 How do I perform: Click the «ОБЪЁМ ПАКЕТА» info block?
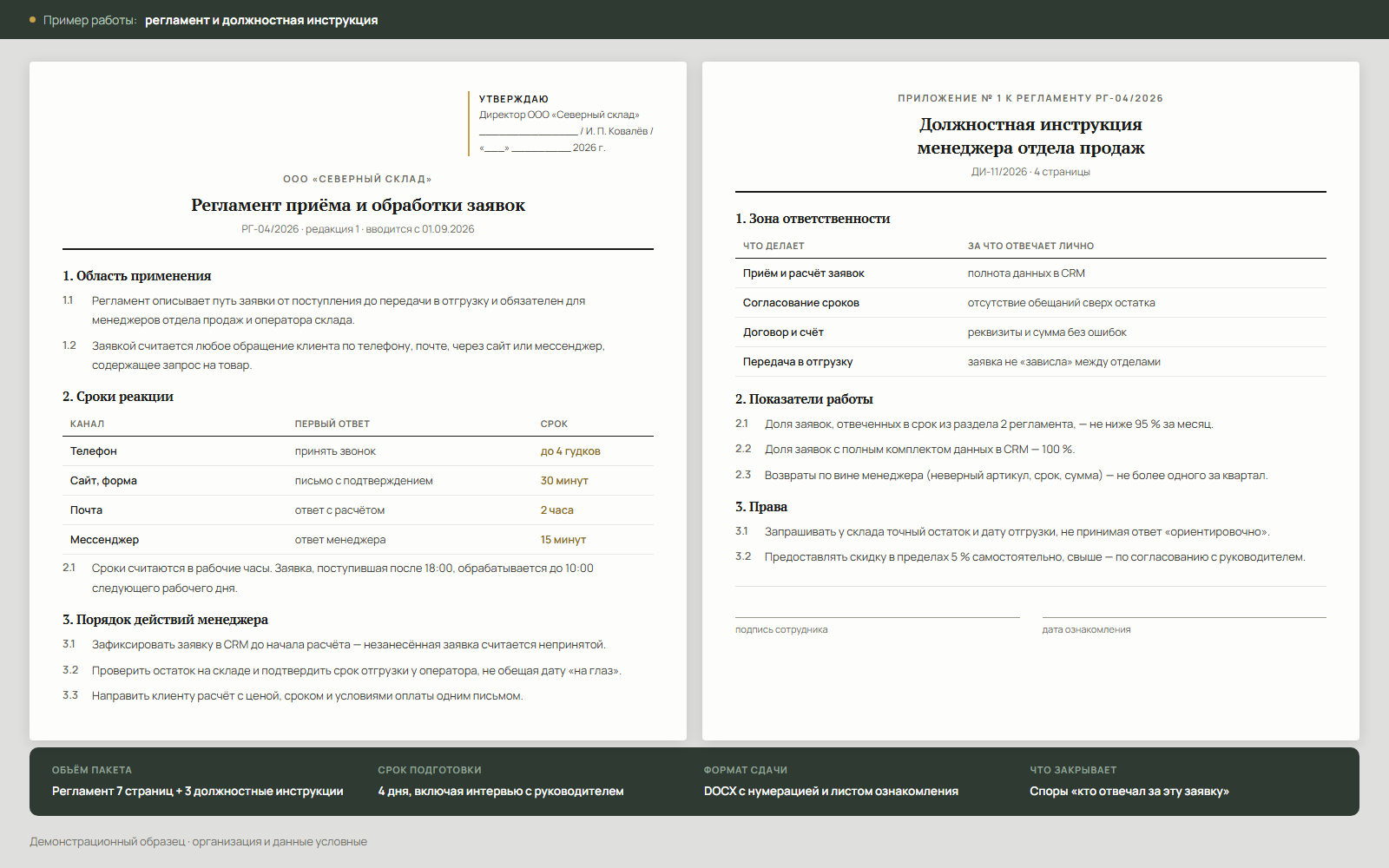click(198, 781)
